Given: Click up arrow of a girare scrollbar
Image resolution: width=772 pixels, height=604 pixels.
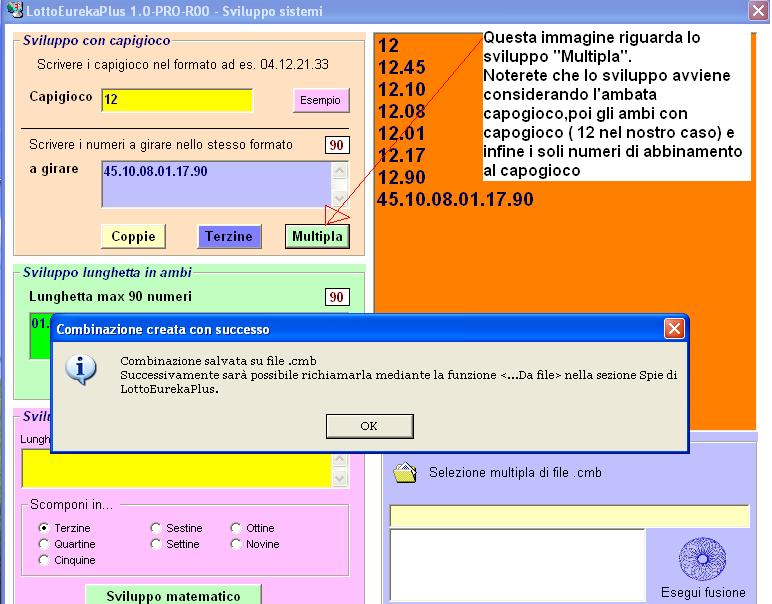Looking at the screenshot, I should pos(340,170).
